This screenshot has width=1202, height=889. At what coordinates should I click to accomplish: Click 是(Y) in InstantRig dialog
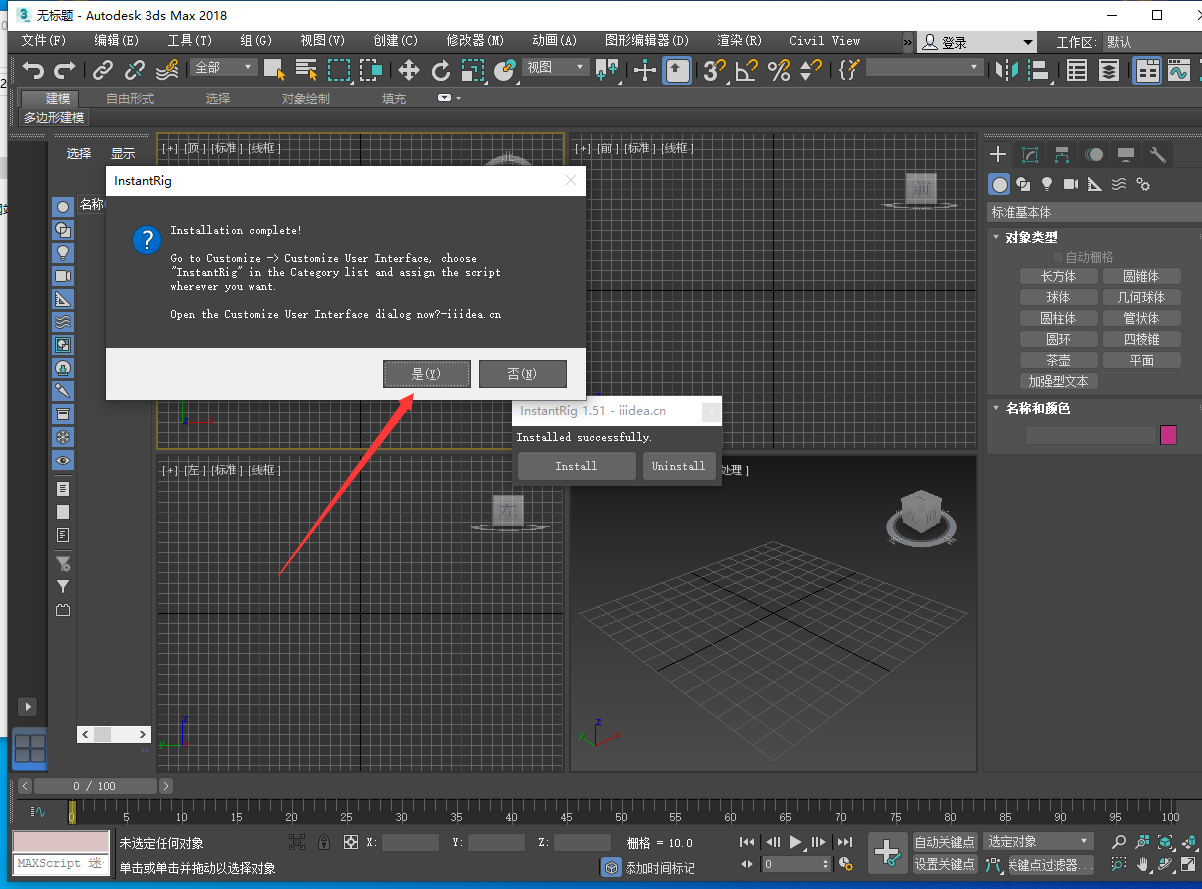[x=426, y=374]
